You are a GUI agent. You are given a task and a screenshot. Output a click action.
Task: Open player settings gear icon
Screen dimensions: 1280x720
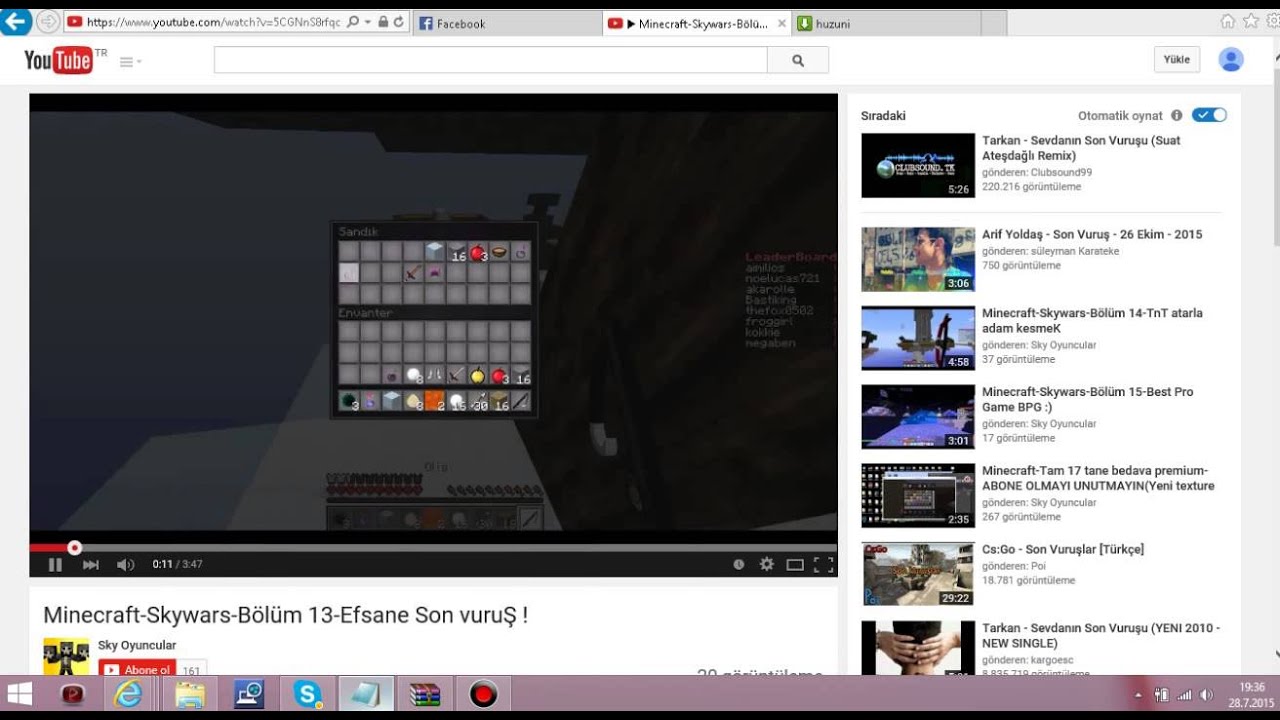click(x=767, y=564)
